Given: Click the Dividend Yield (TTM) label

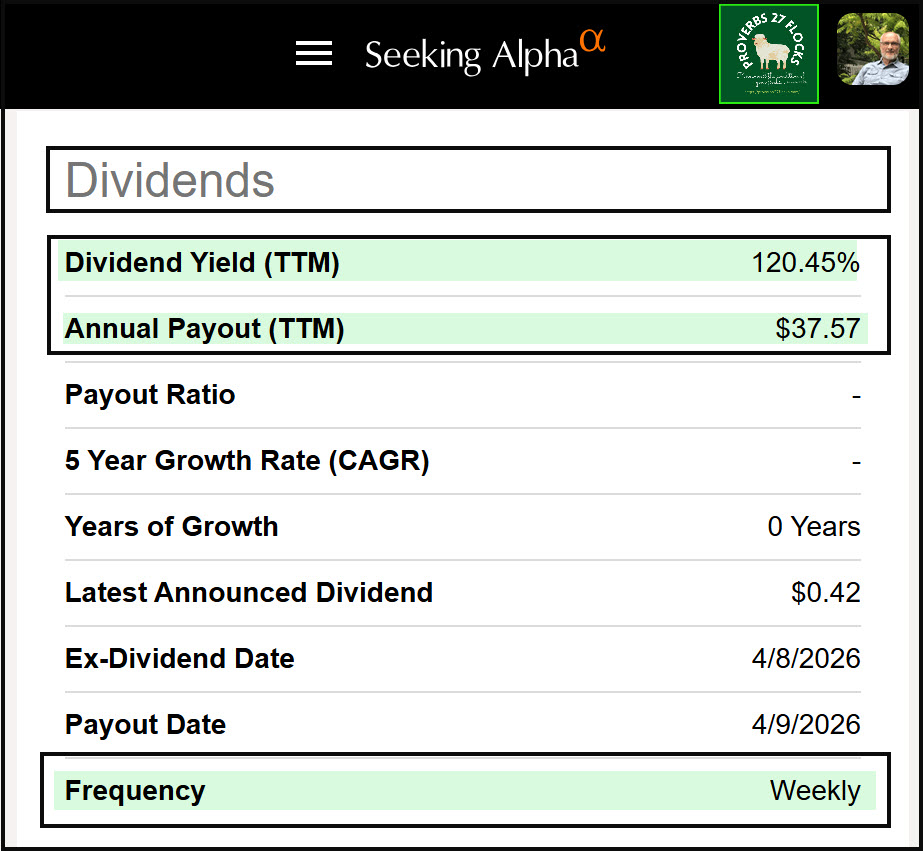Looking at the screenshot, I should coord(202,263).
